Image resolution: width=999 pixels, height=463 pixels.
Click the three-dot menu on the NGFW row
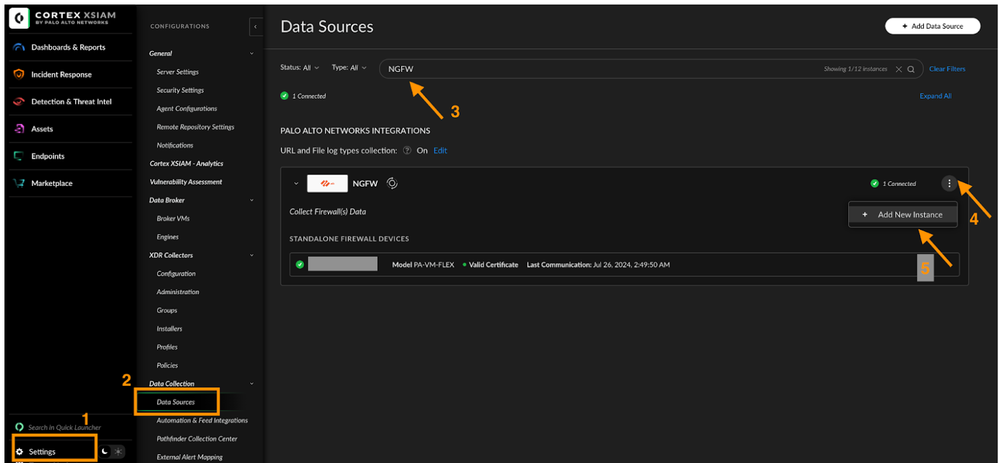click(948, 183)
